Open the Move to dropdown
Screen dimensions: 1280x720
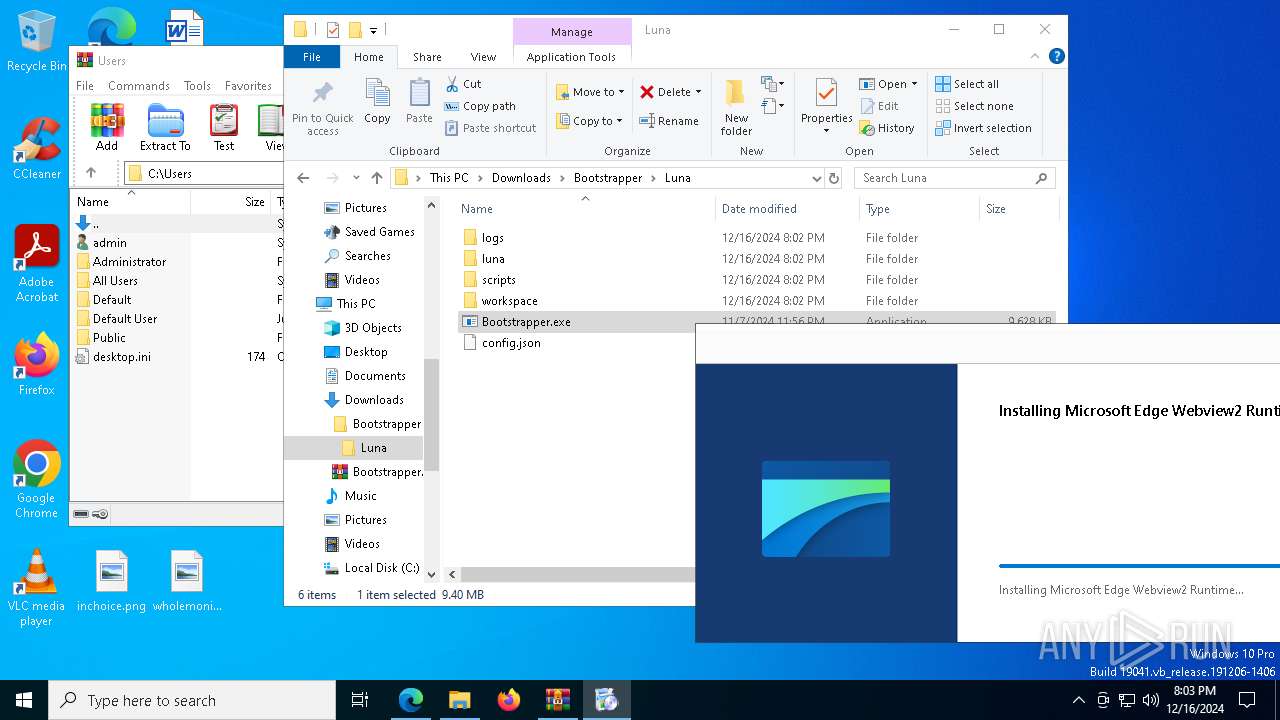pyautogui.click(x=590, y=92)
